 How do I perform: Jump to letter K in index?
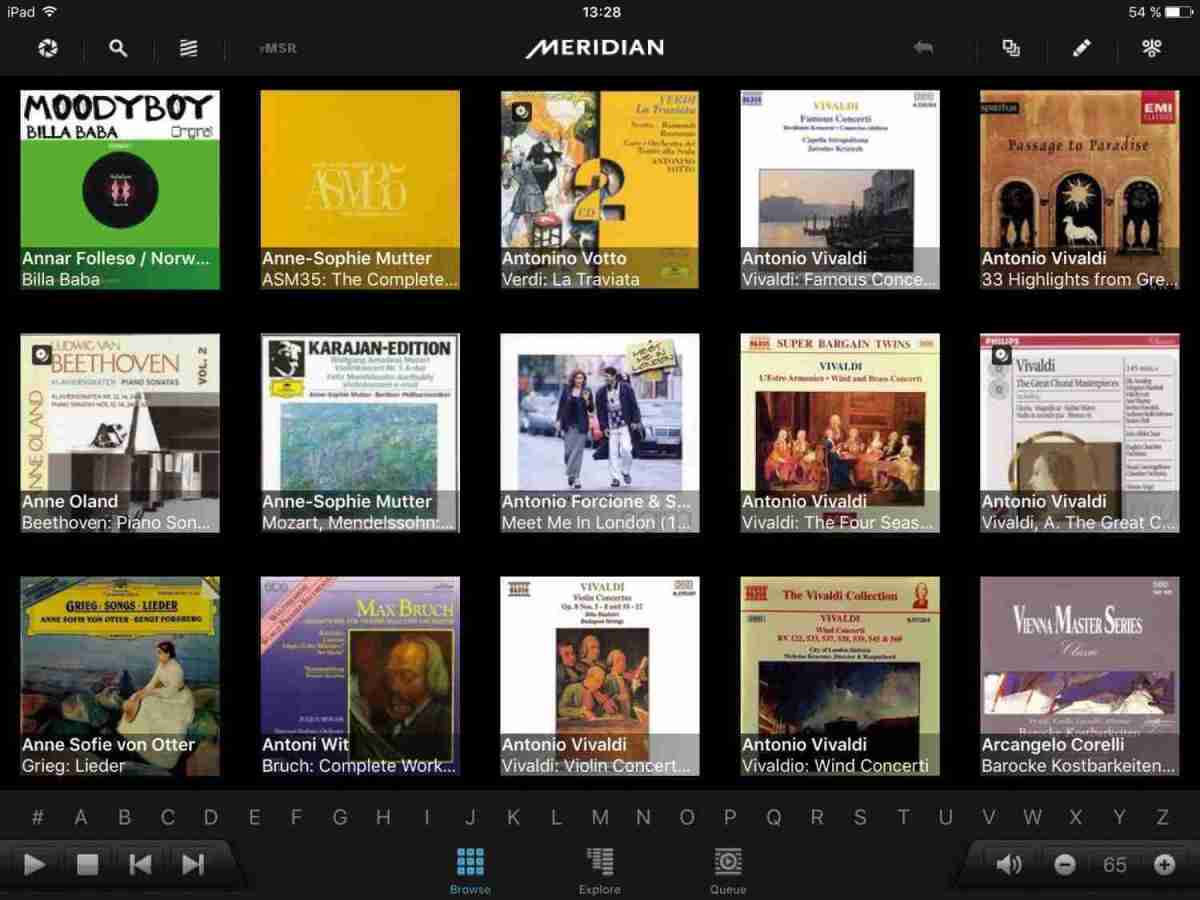tap(513, 817)
